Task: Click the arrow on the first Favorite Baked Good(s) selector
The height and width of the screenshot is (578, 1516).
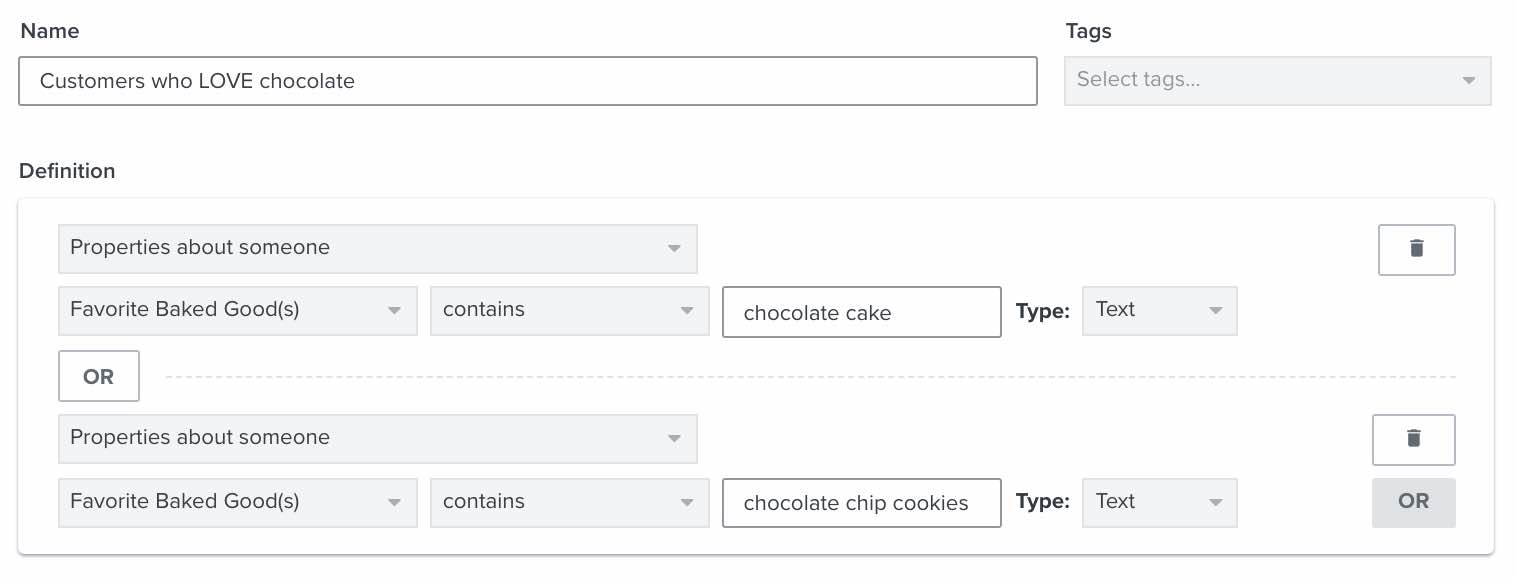Action: click(x=394, y=310)
